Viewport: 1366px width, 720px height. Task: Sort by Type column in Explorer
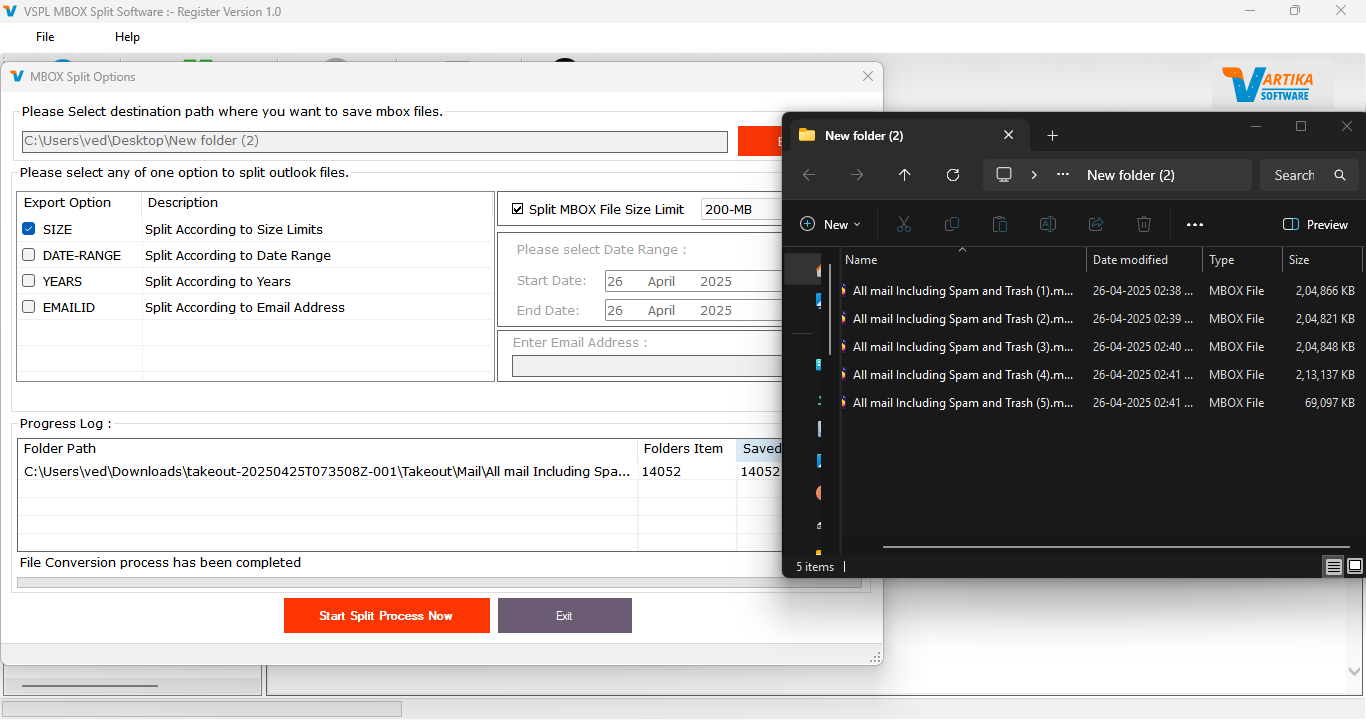(1242, 260)
